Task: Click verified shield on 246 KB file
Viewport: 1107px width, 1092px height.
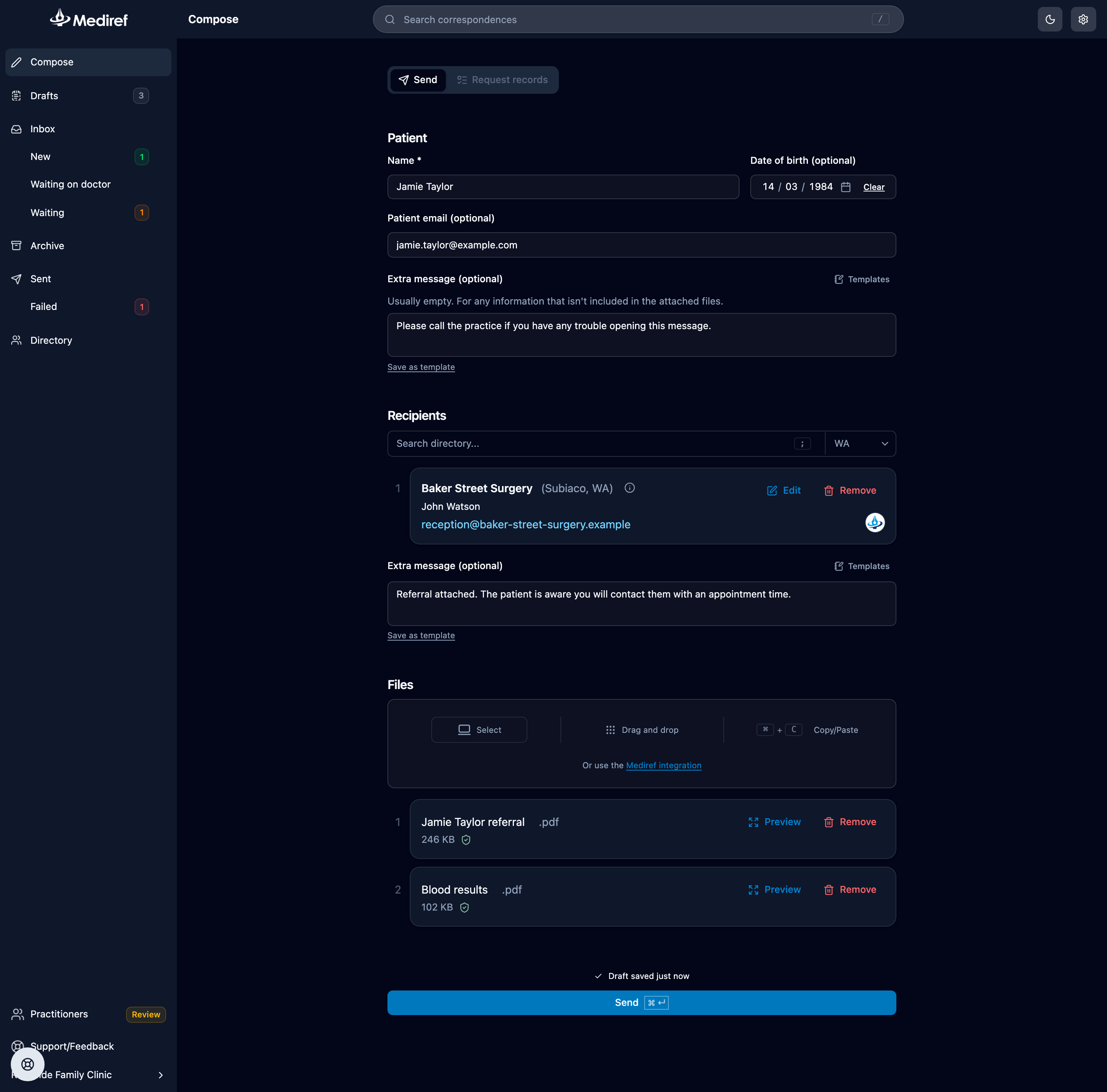Action: (466, 840)
